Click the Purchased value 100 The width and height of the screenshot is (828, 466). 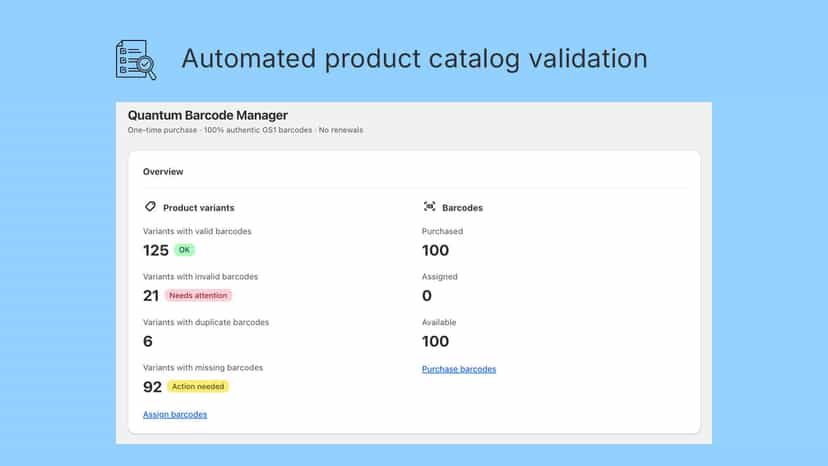(435, 250)
